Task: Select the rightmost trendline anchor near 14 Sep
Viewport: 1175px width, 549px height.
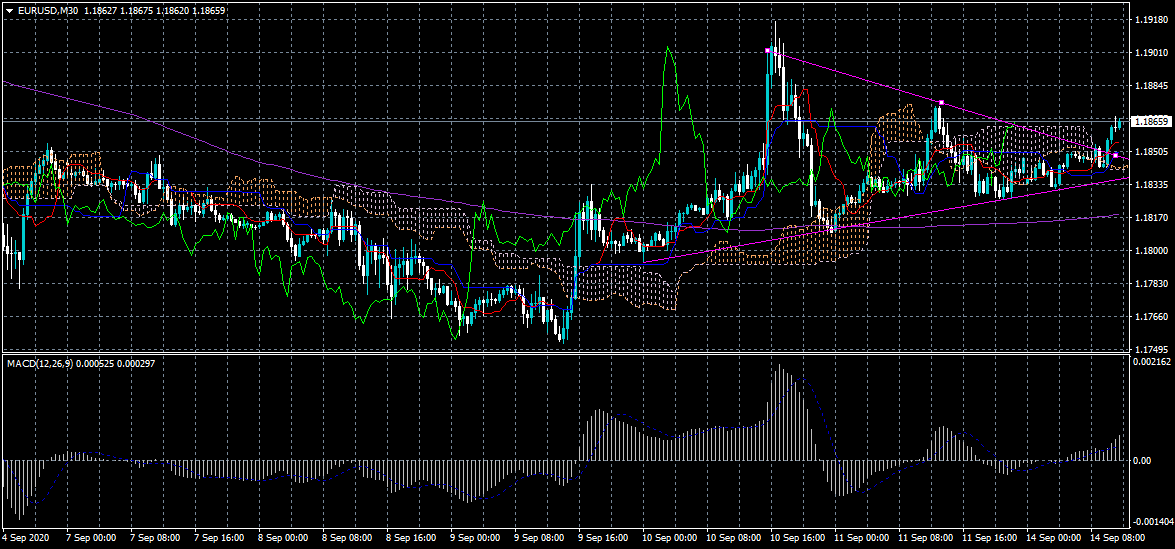Action: 1115,155
